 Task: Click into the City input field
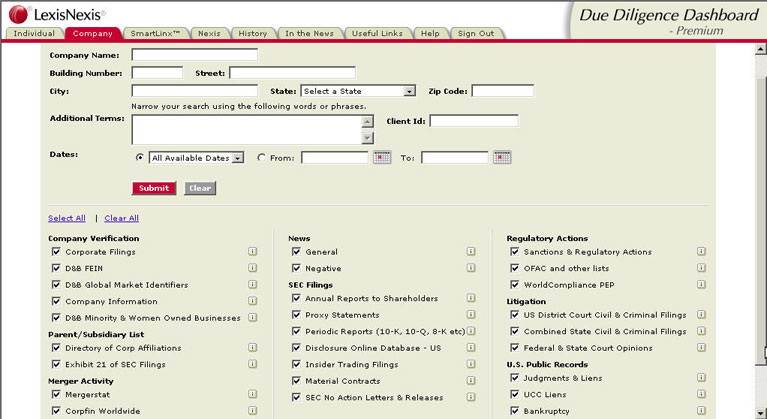pyautogui.click(x=195, y=90)
